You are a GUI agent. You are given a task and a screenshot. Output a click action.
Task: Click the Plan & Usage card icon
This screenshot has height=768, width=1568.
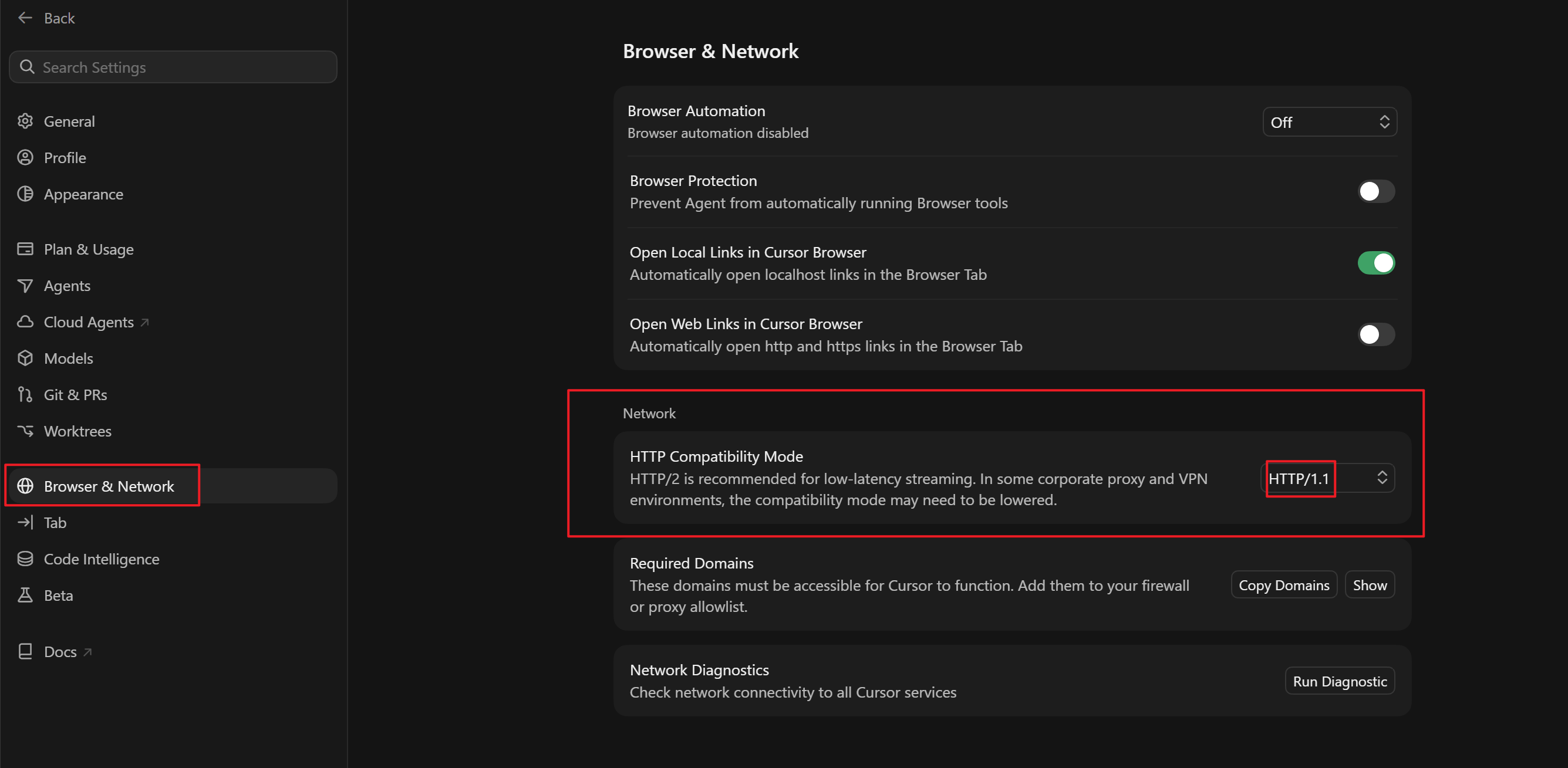click(x=25, y=249)
